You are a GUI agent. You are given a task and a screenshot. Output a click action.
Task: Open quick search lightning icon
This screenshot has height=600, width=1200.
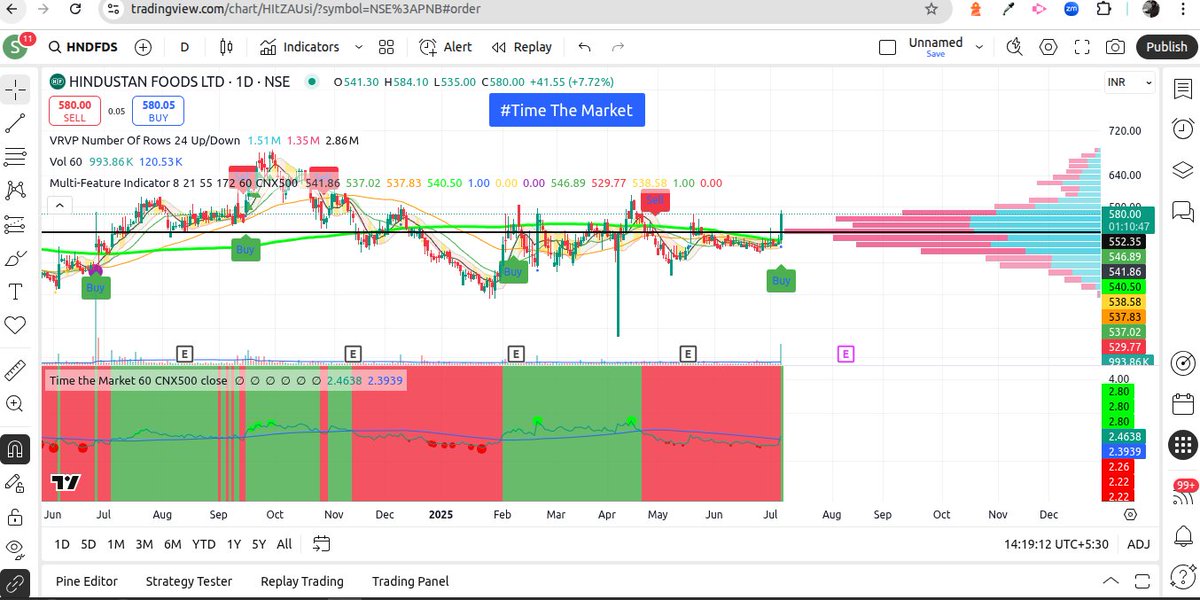point(1015,47)
